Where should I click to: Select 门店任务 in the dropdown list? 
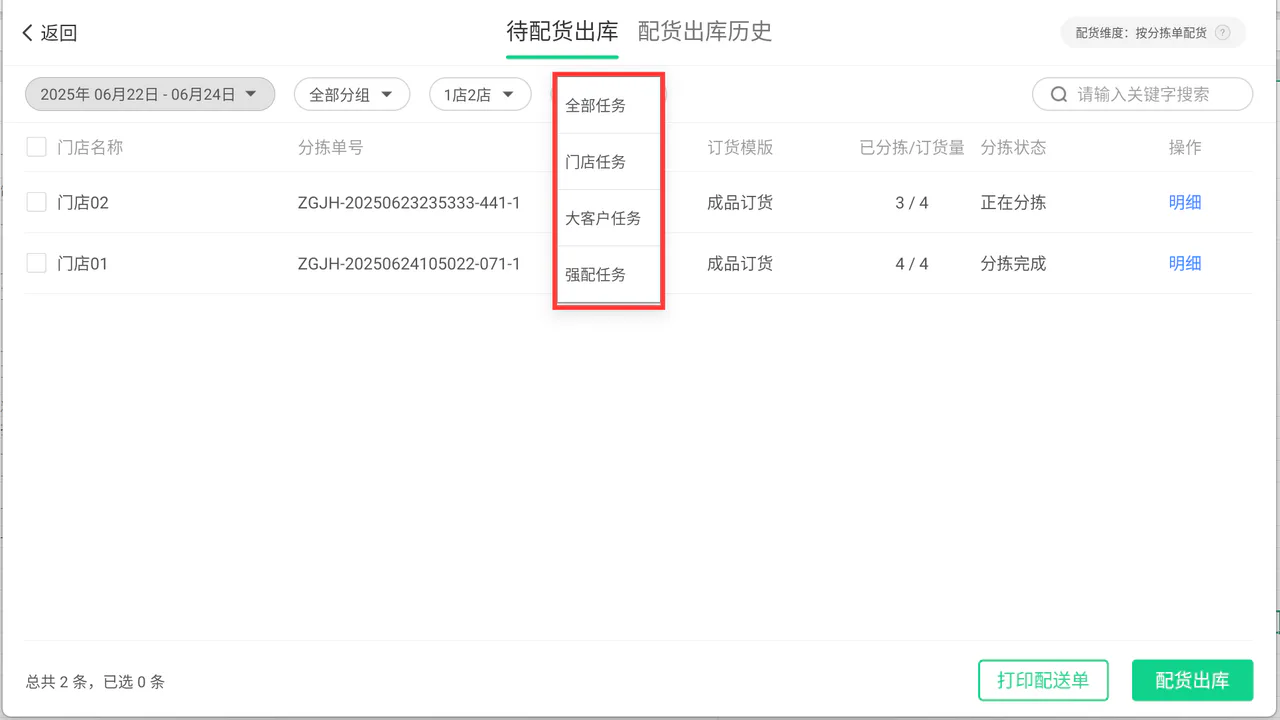pyautogui.click(x=608, y=162)
